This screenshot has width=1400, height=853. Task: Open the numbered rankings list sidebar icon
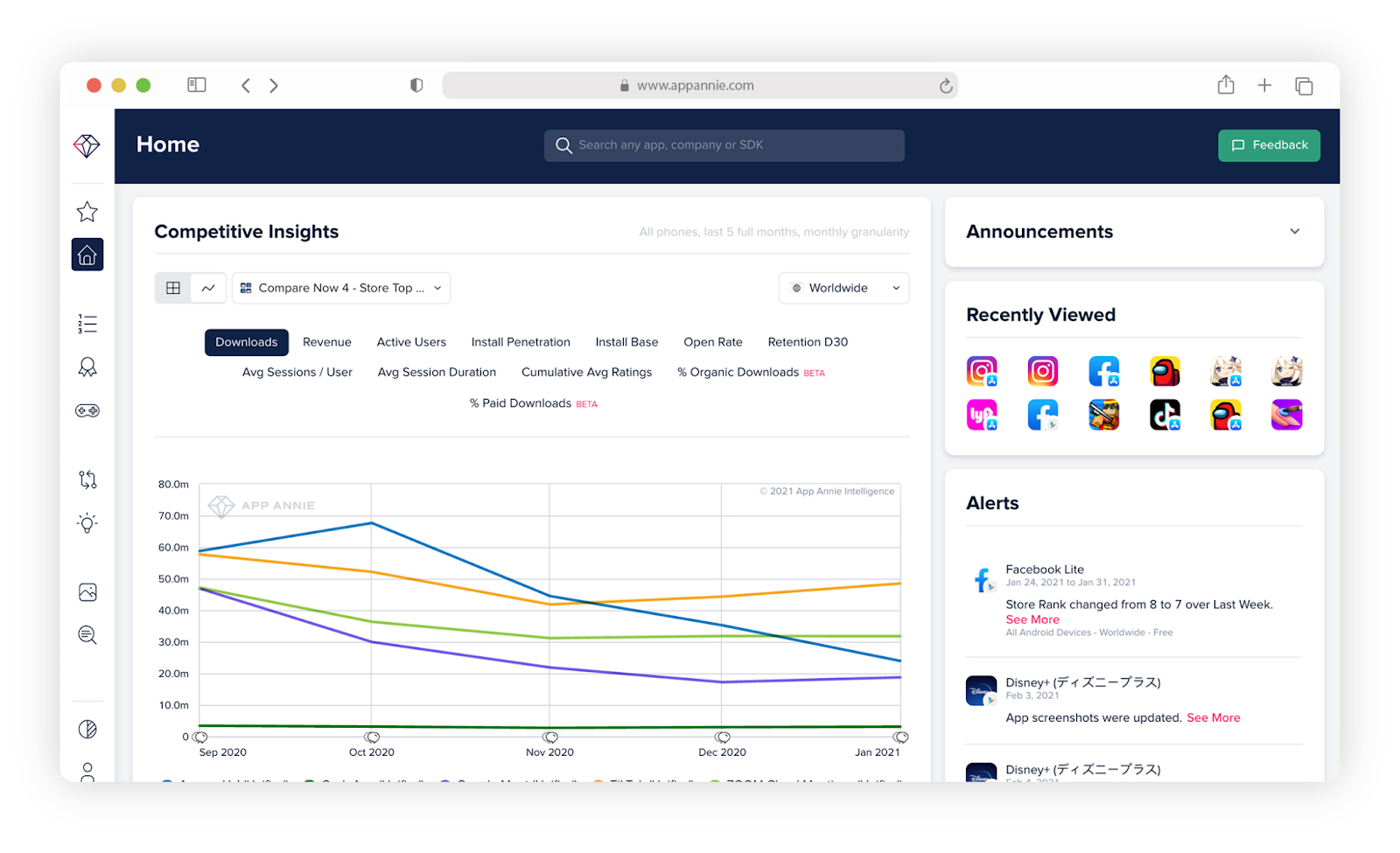[x=87, y=323]
